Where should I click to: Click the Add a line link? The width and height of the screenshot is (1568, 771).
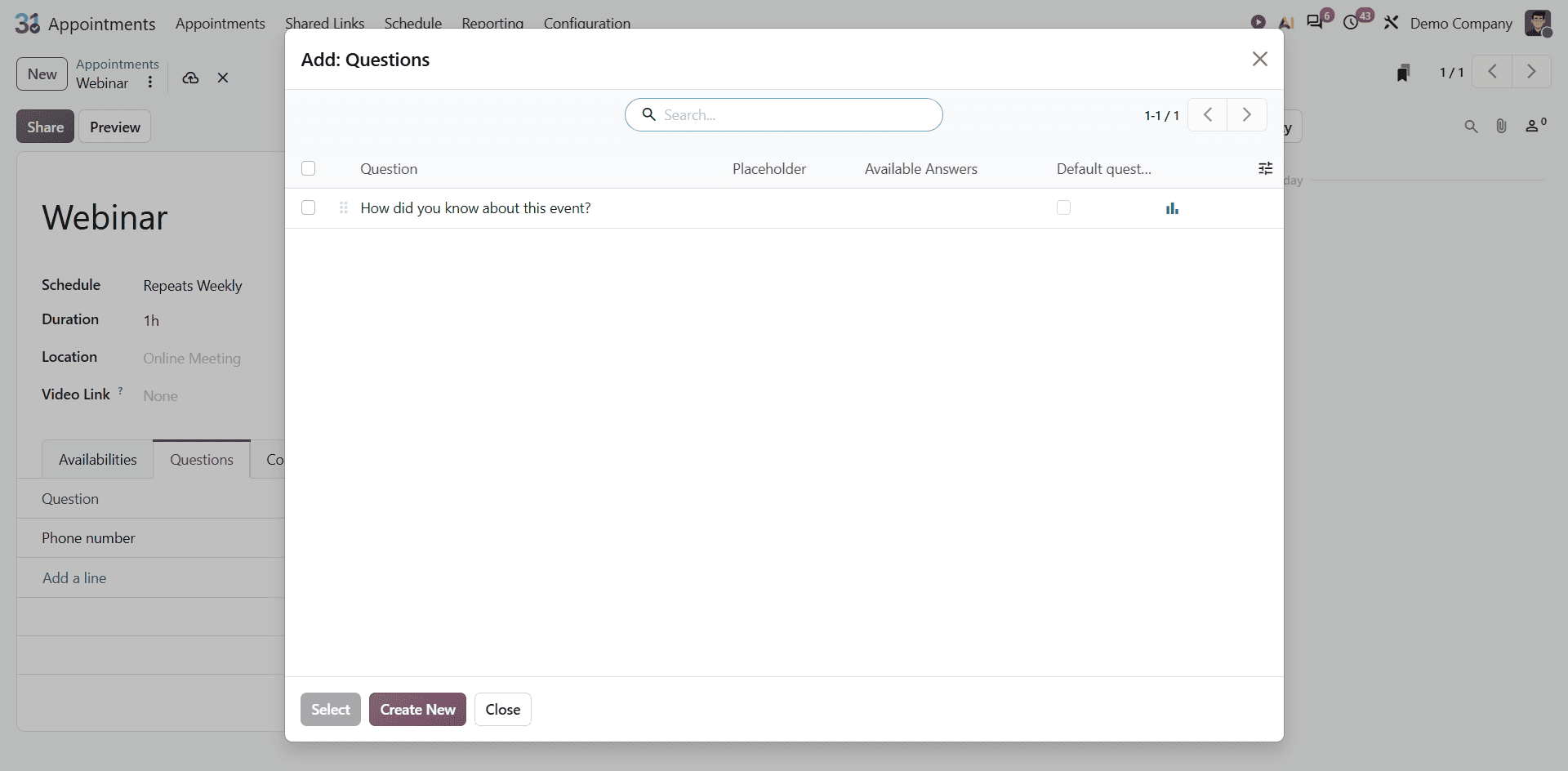tap(74, 577)
